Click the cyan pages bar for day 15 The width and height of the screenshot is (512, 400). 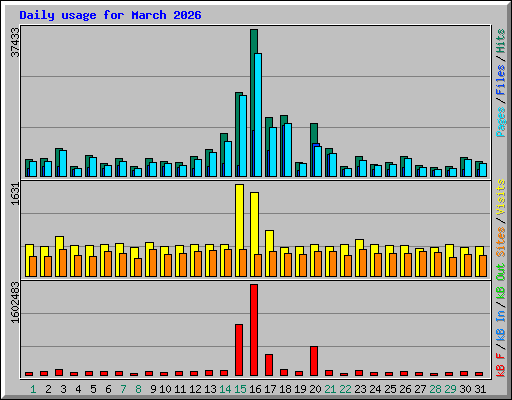[243, 136]
